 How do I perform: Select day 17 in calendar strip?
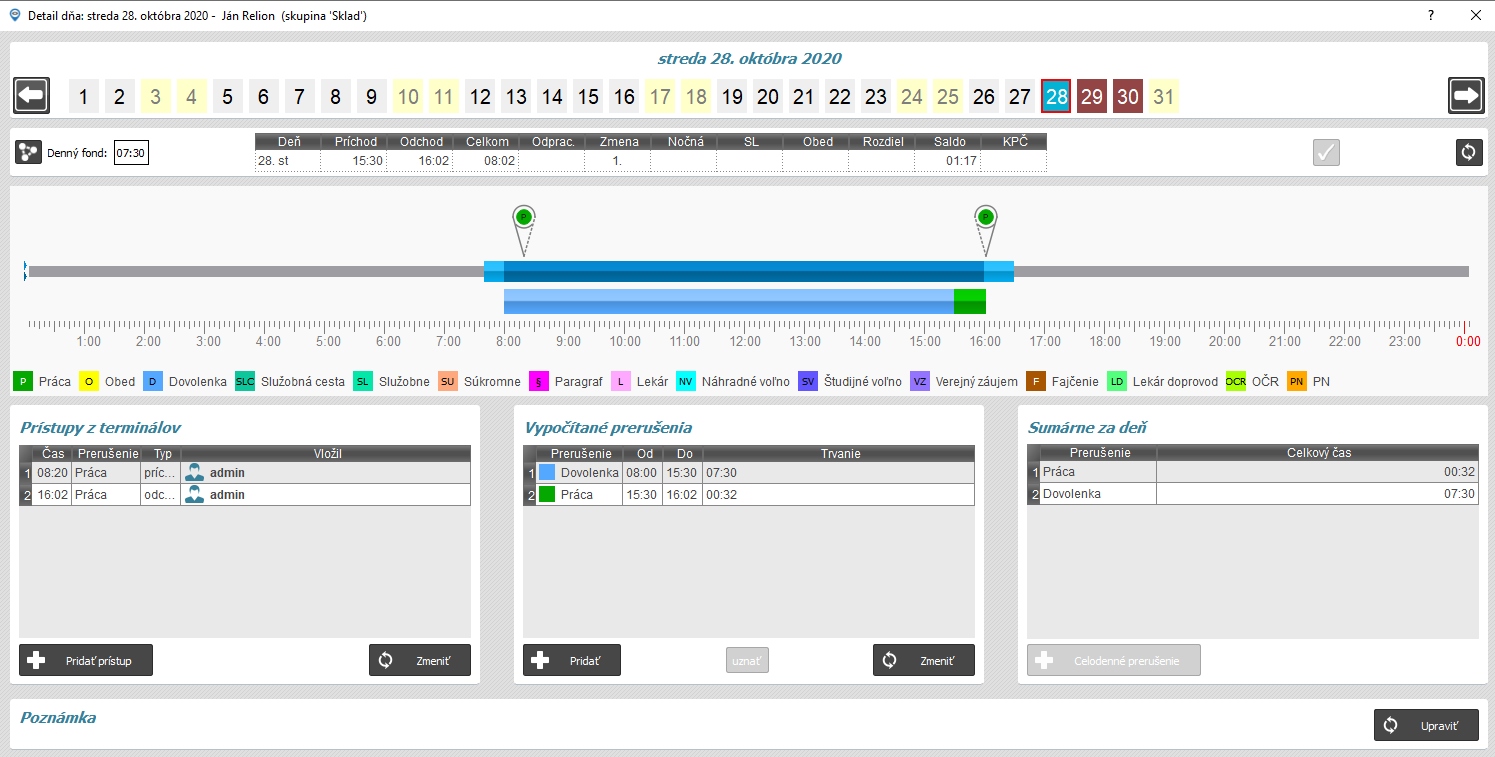click(659, 97)
